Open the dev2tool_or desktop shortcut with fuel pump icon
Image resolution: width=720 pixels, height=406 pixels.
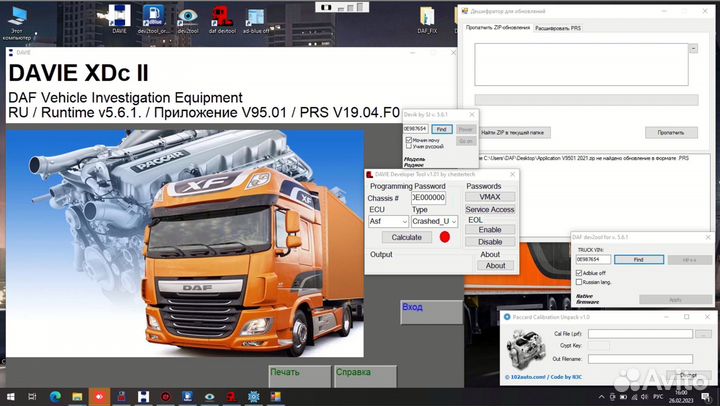point(153,19)
